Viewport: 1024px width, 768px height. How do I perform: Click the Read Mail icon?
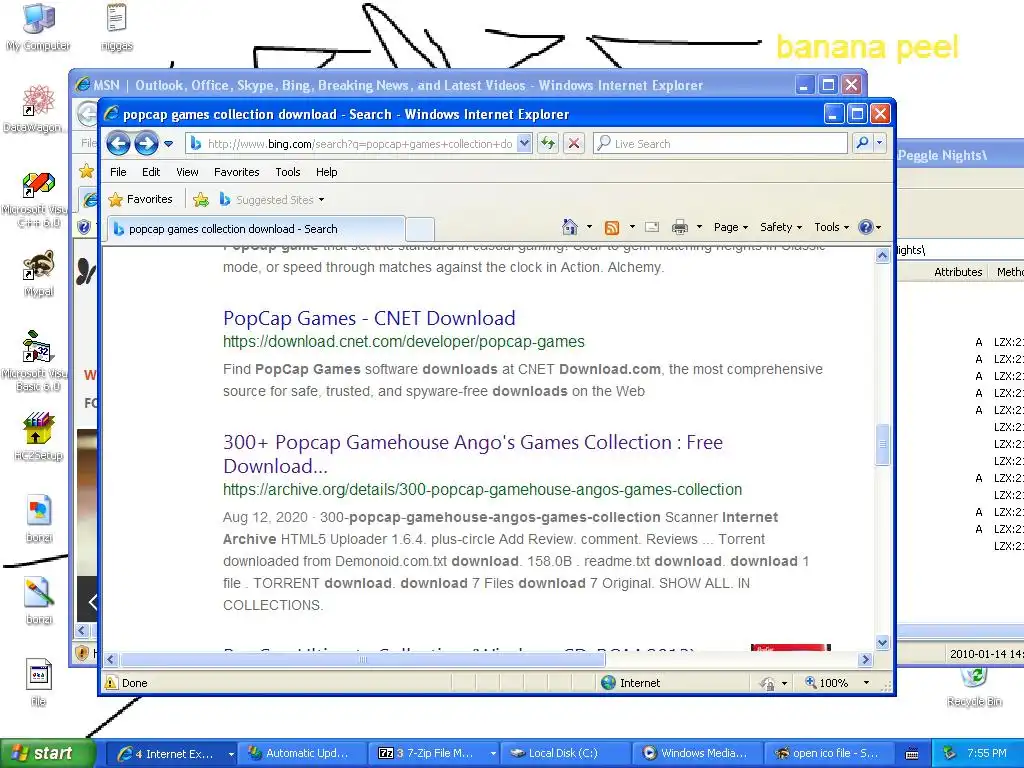tap(652, 227)
